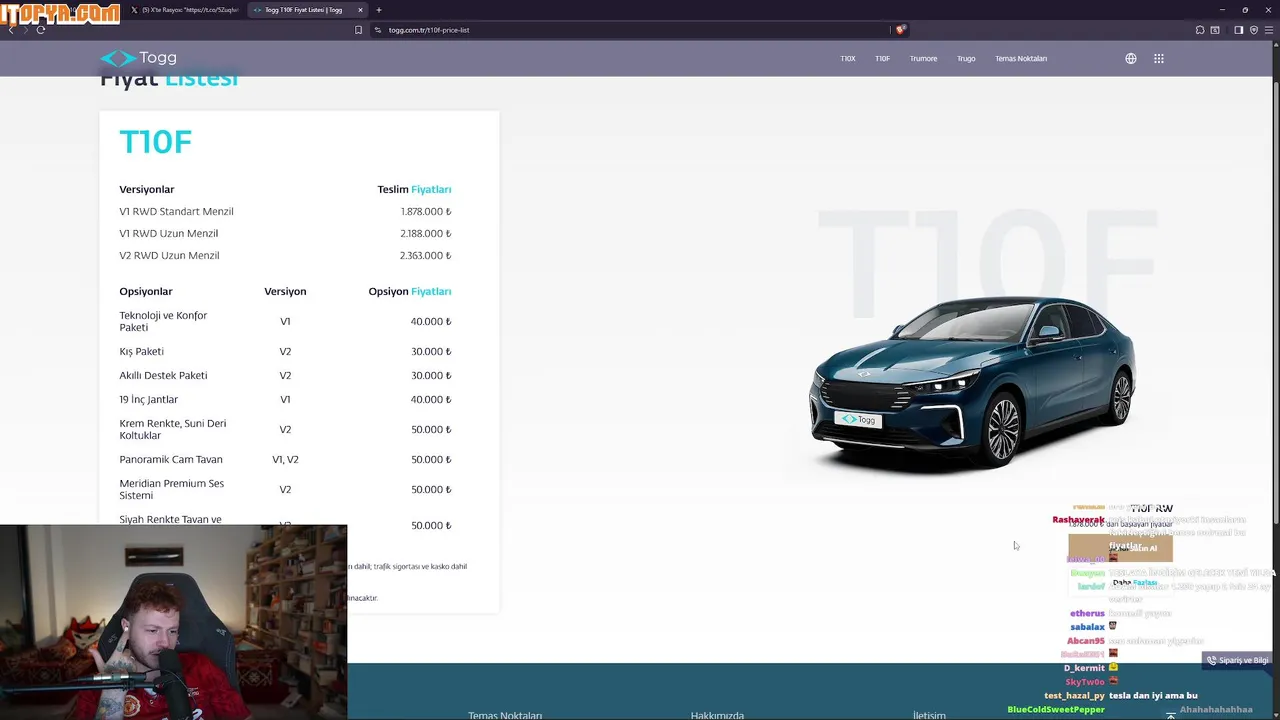Click Teknoloji ve Konfor Paketi option
The width and height of the screenshot is (1280, 720).
(x=163, y=321)
